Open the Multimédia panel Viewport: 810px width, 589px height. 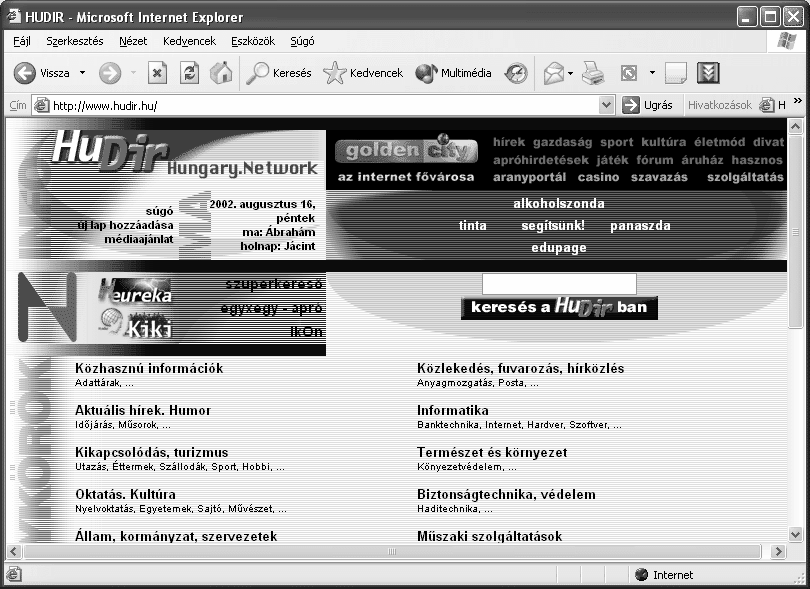coord(453,73)
